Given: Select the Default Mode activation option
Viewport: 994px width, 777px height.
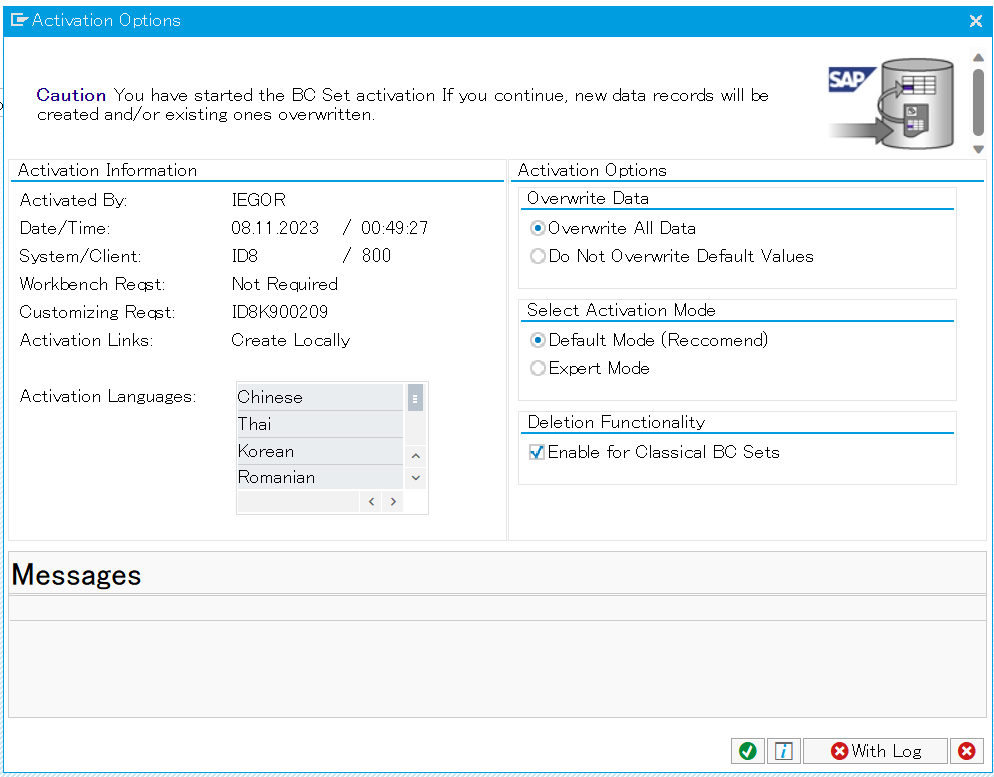Looking at the screenshot, I should coord(538,340).
